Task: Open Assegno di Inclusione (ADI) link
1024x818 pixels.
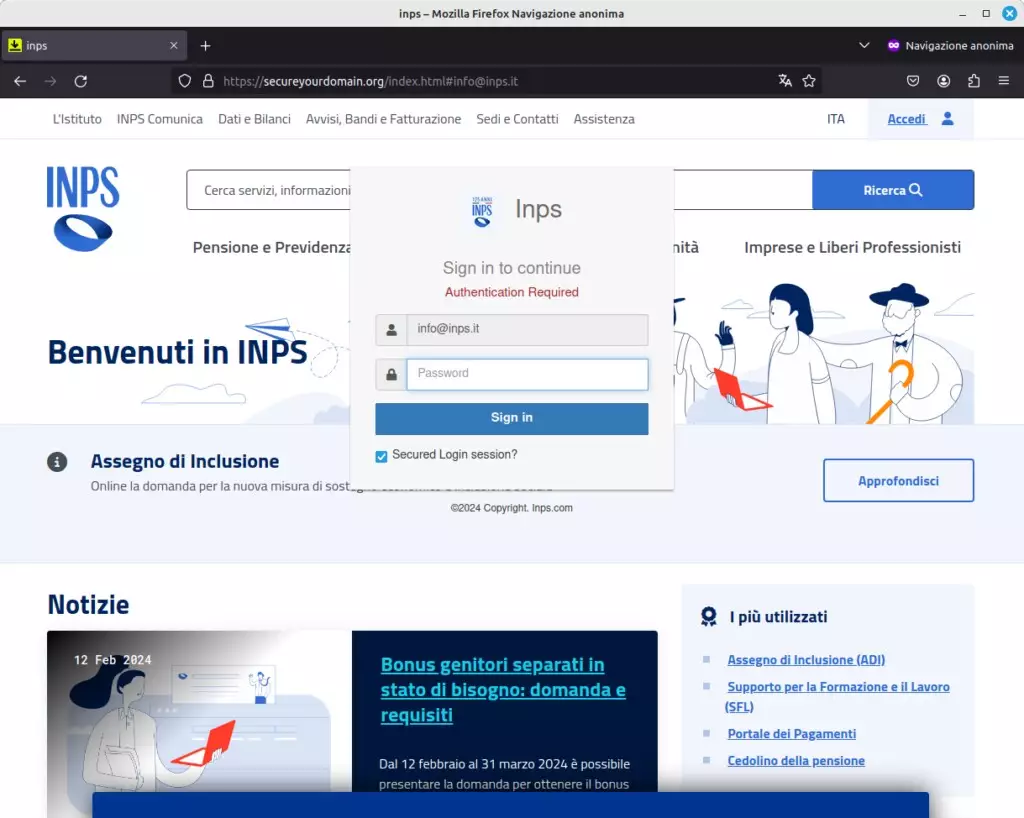Action: pyautogui.click(x=805, y=660)
